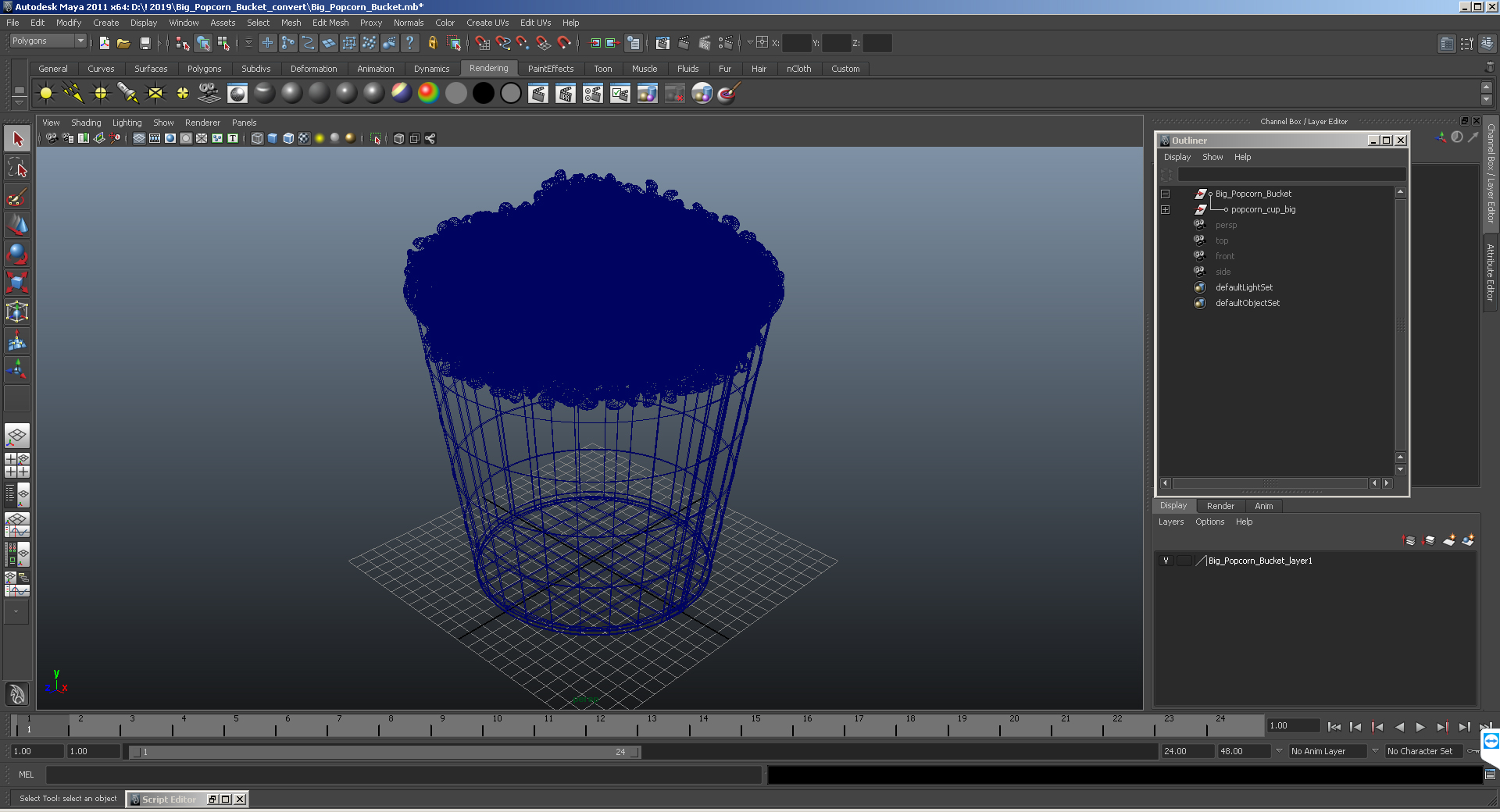Switch to single perspective view layout

[x=17, y=436]
